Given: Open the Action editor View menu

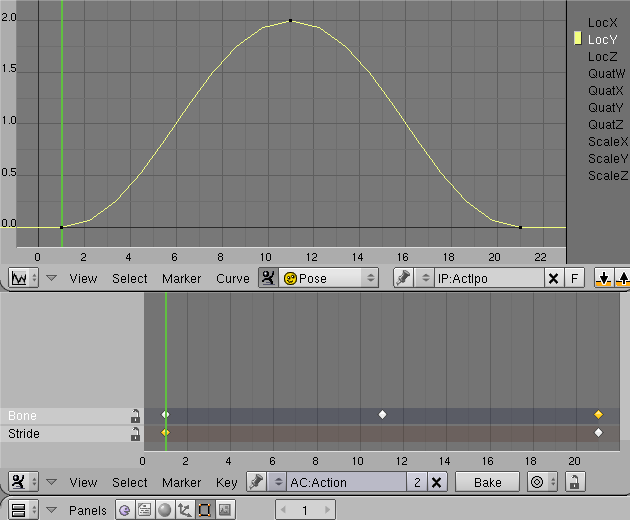Looking at the screenshot, I should [x=83, y=482].
